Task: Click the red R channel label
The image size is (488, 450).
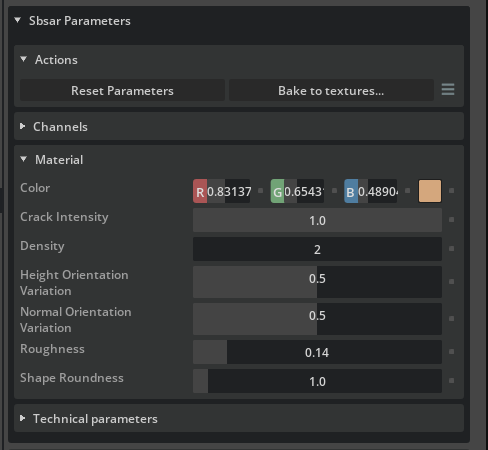Action: (200, 191)
